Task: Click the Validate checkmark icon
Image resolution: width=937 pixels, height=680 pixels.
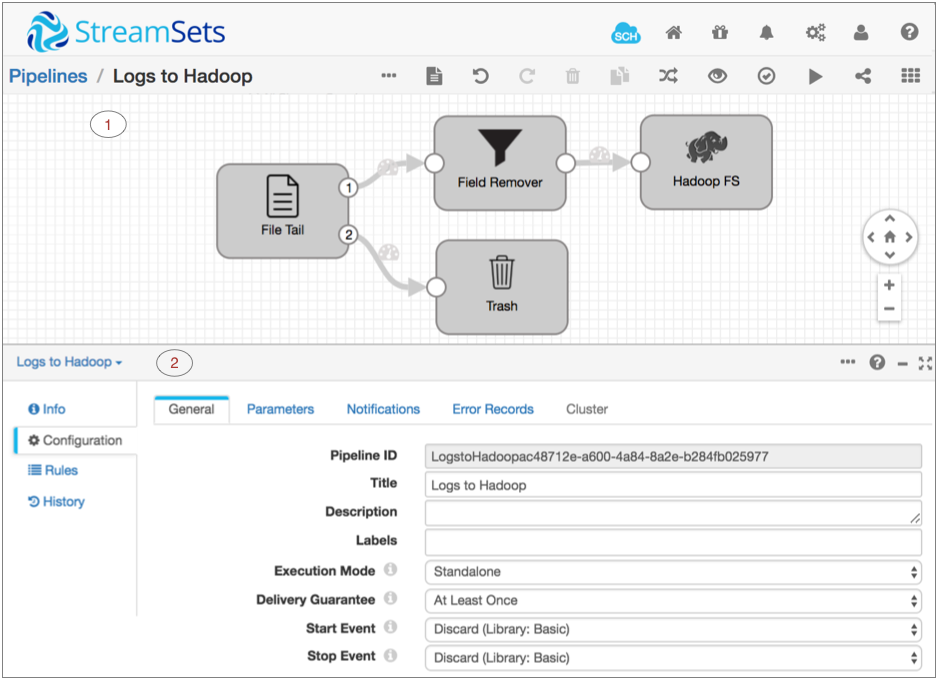Action: 766,76
